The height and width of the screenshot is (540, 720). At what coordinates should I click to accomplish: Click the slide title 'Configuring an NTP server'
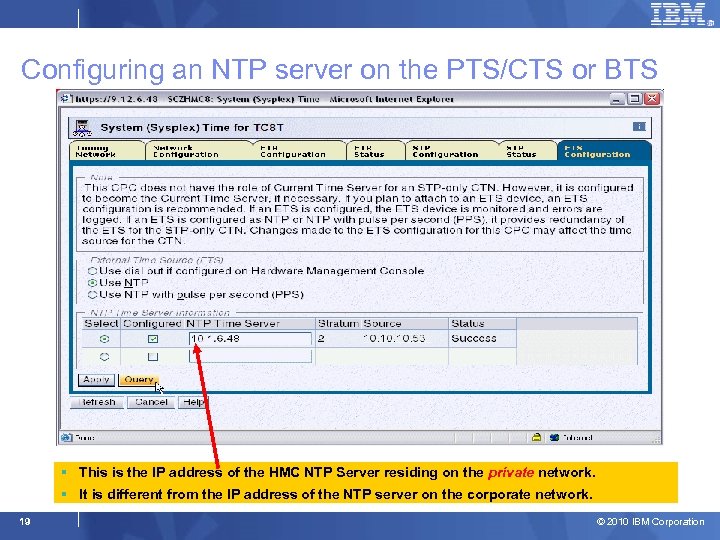coord(339,70)
